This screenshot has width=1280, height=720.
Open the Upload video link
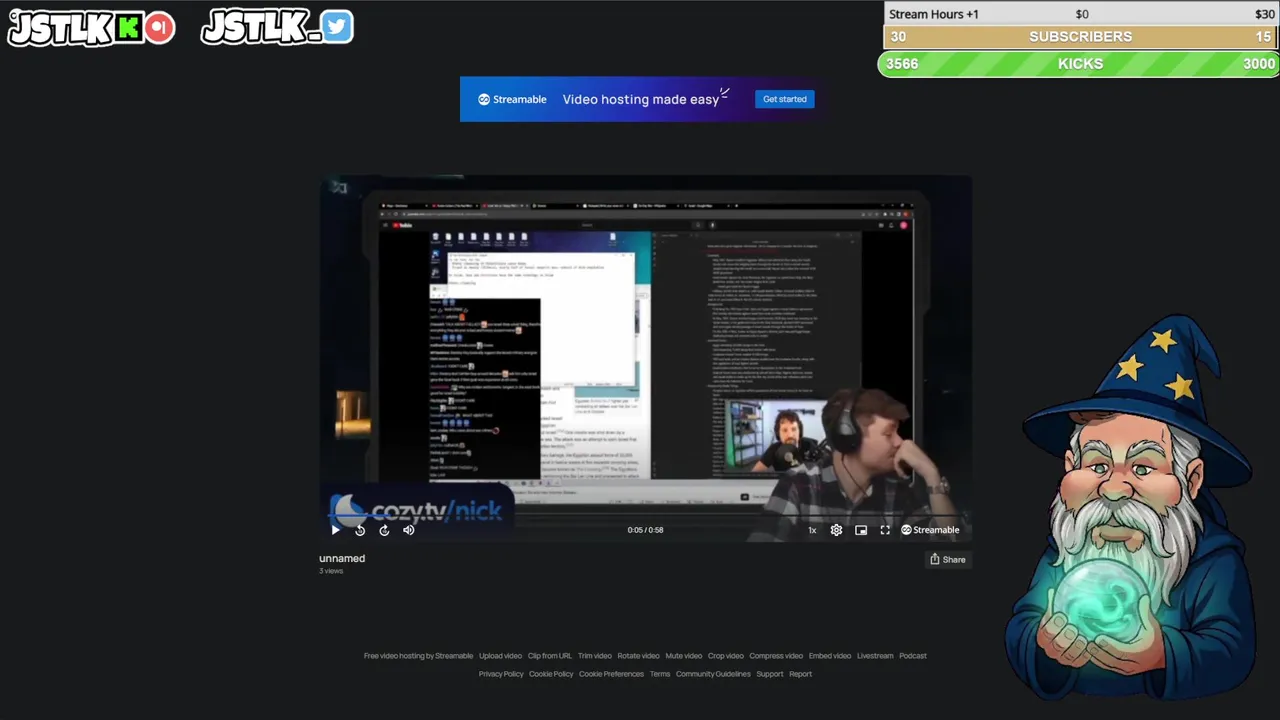pyautogui.click(x=500, y=656)
